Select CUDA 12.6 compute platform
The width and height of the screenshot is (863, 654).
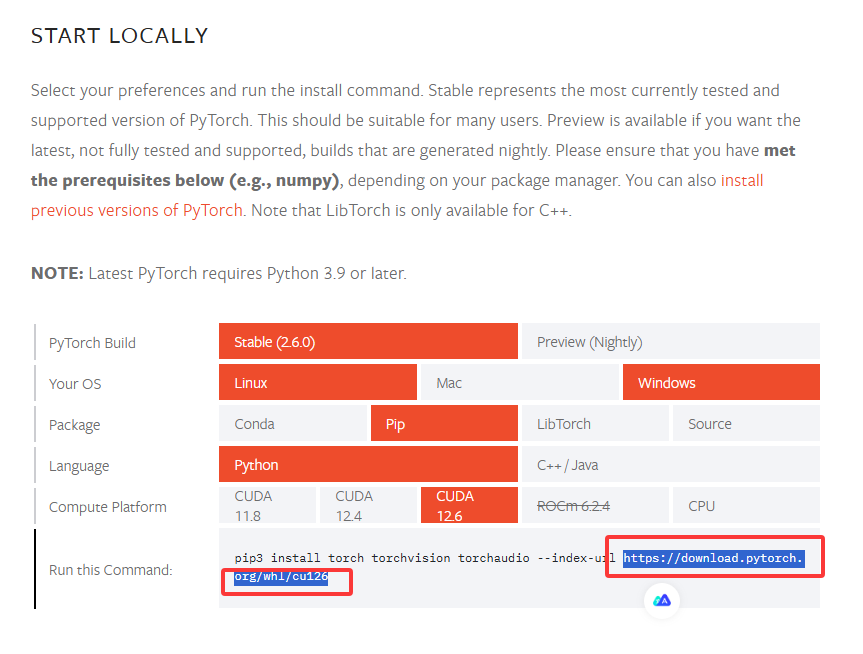[469, 504]
